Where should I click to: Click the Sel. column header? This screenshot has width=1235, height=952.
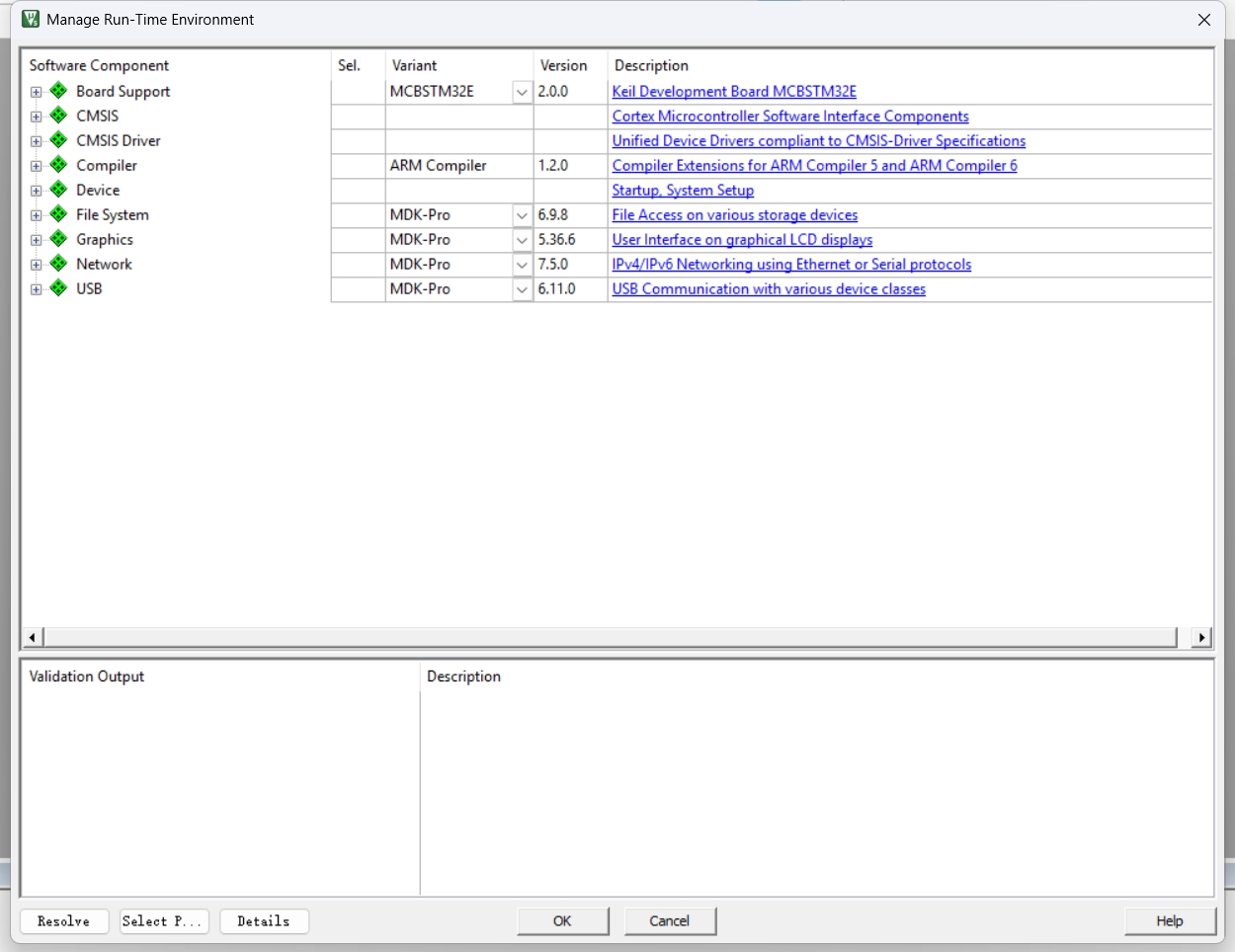(349, 65)
